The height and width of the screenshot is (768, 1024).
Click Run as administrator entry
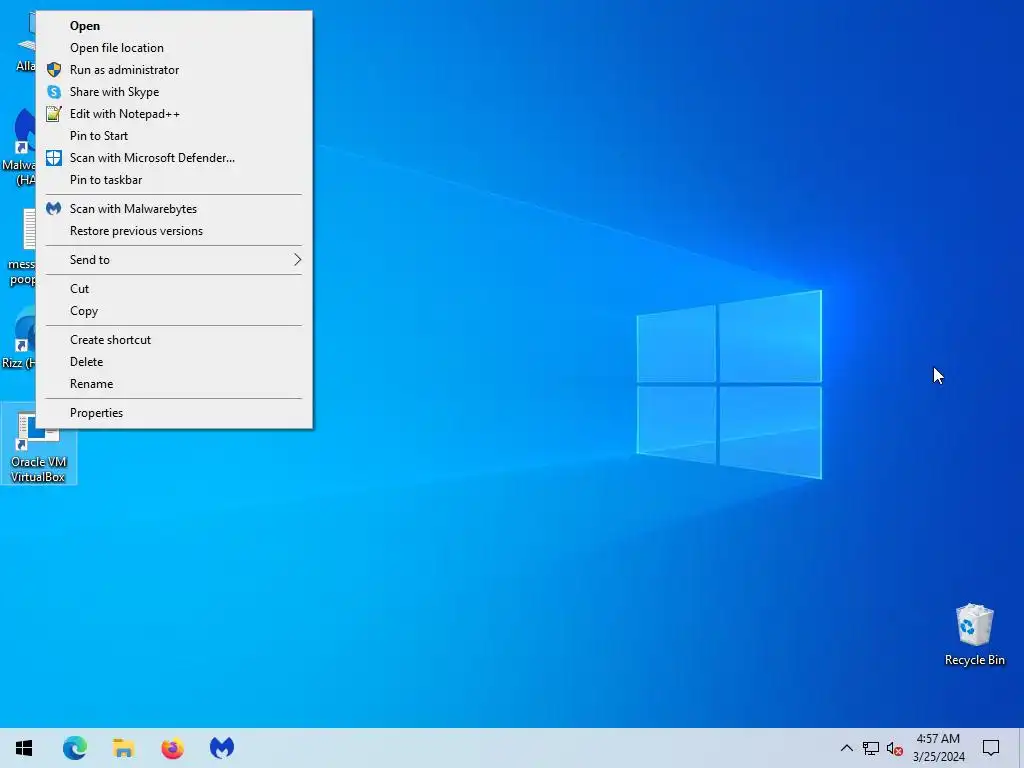174,70
